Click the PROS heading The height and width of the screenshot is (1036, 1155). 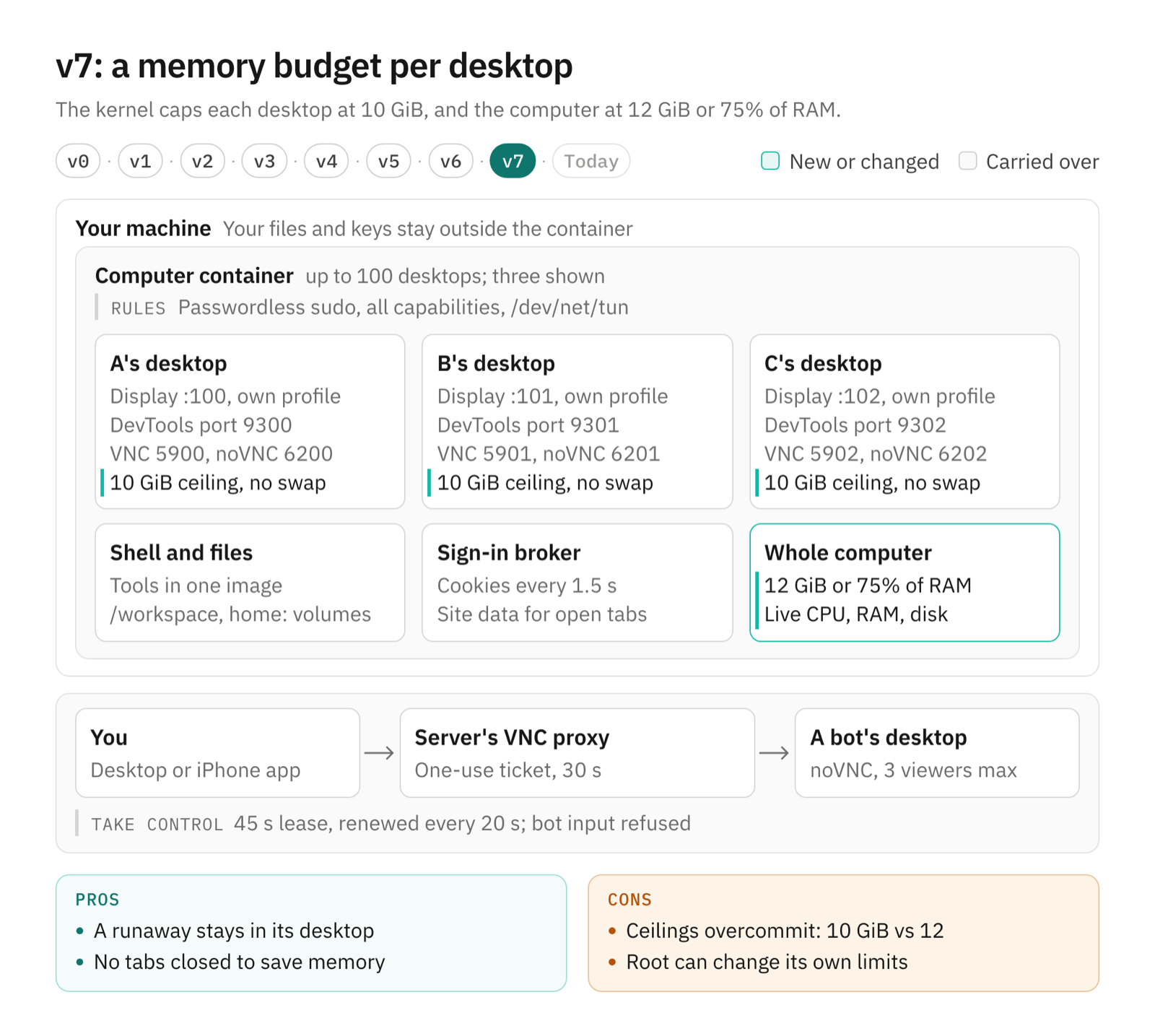coord(97,900)
